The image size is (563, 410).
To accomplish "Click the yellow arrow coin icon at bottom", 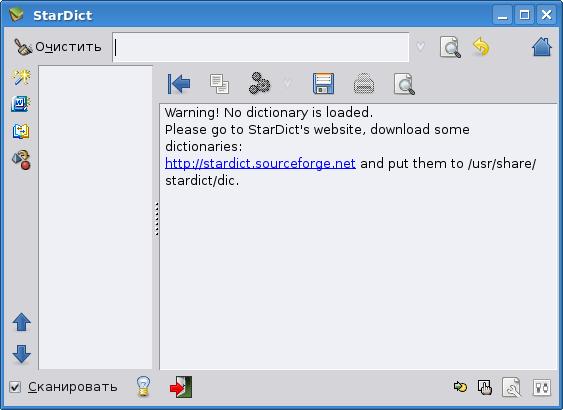I will point(460,387).
